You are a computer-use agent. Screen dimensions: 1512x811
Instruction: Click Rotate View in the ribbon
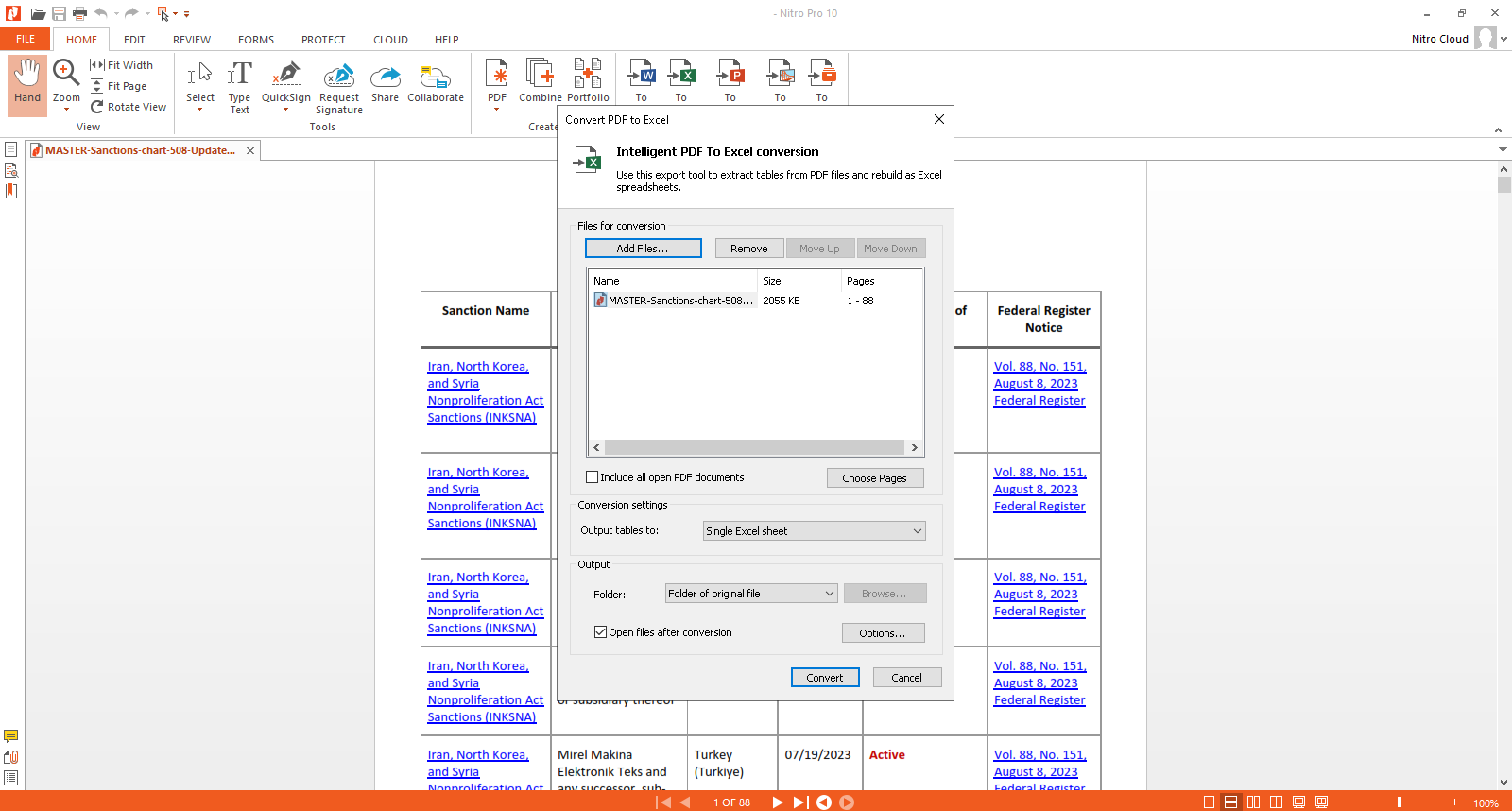coord(129,107)
